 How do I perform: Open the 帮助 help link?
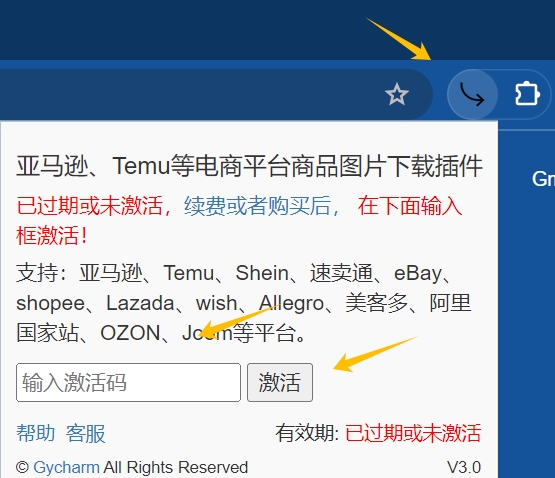tap(36, 433)
